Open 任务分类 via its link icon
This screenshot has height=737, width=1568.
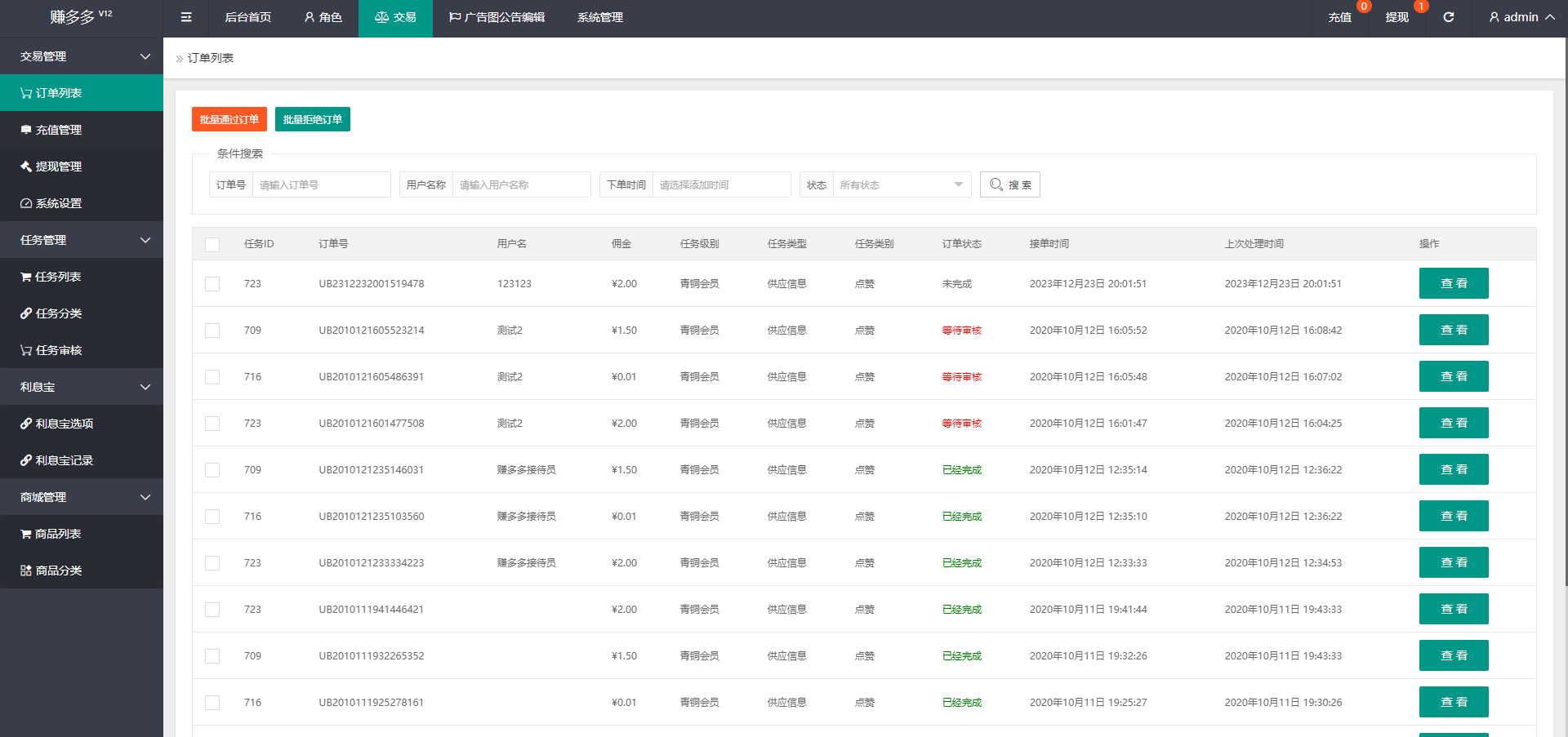click(26, 313)
